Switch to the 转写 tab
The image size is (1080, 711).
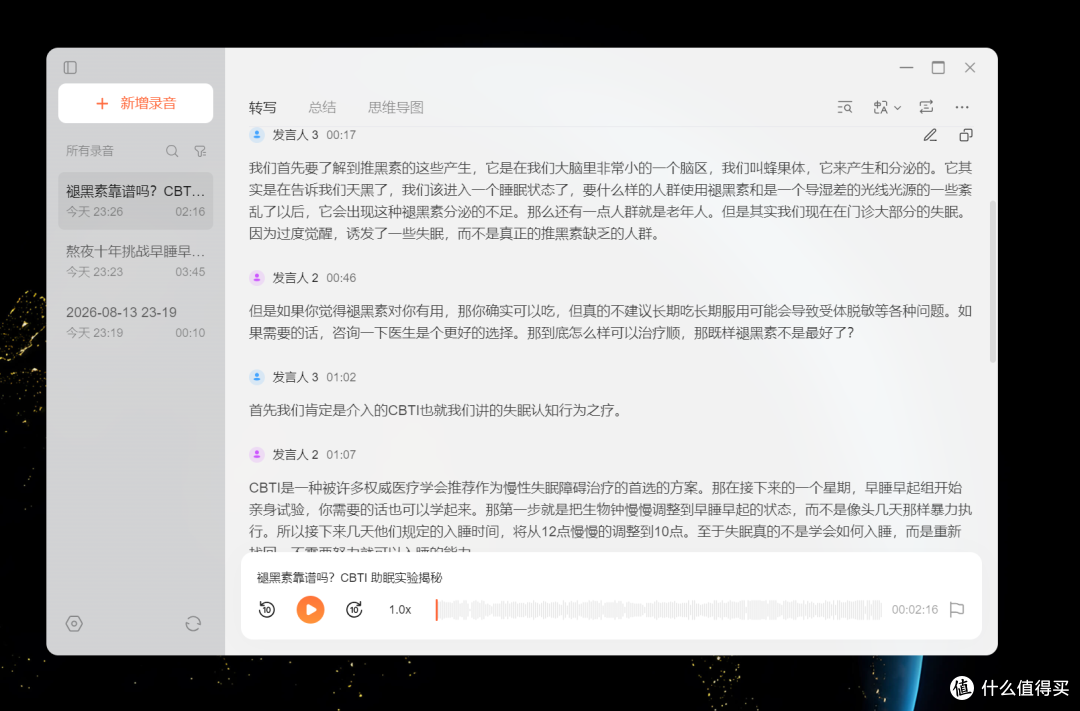click(262, 107)
